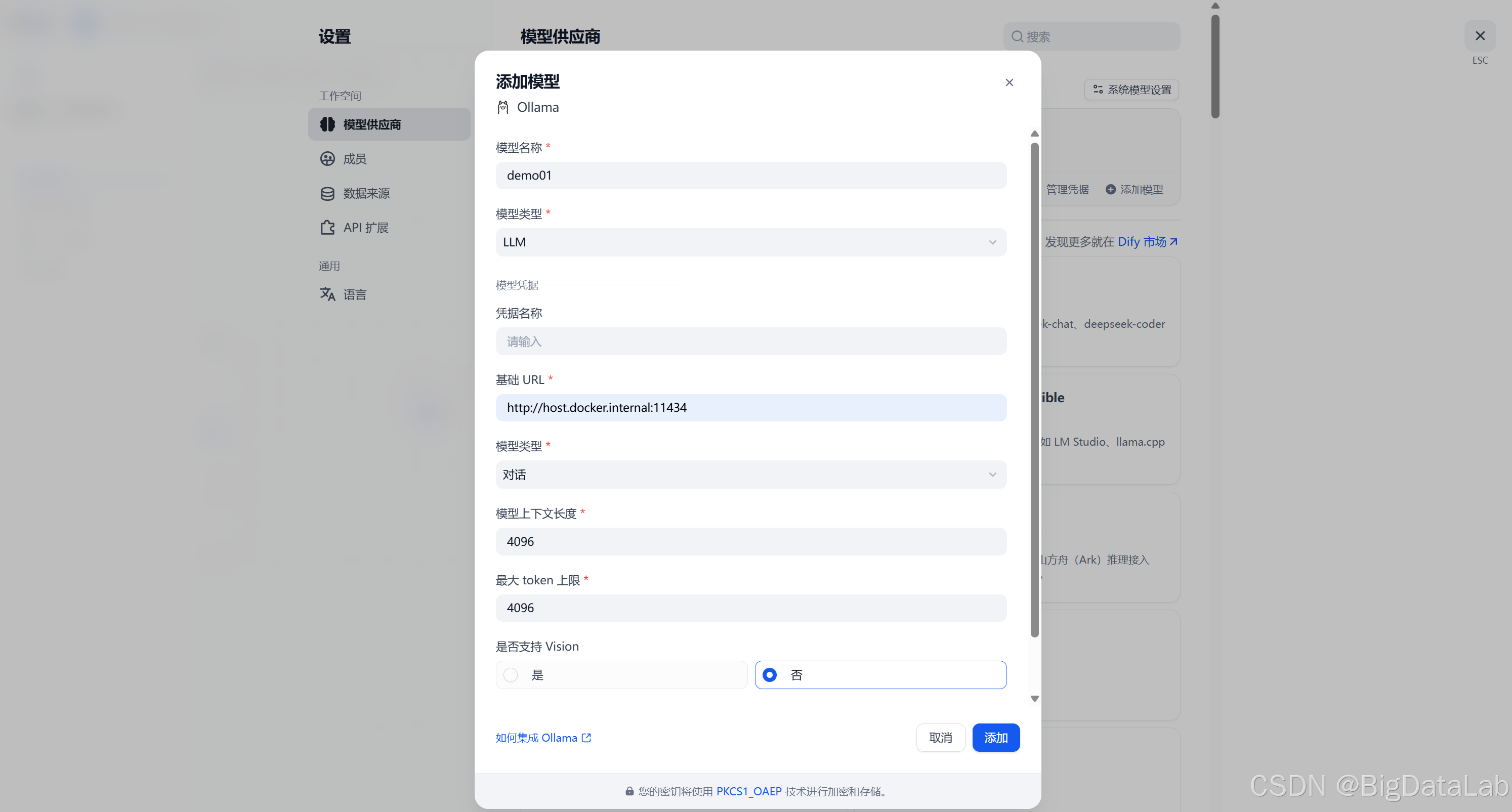Screen dimensions: 1512x812
Task: Click the 添加 button to add model
Action: coord(995,738)
